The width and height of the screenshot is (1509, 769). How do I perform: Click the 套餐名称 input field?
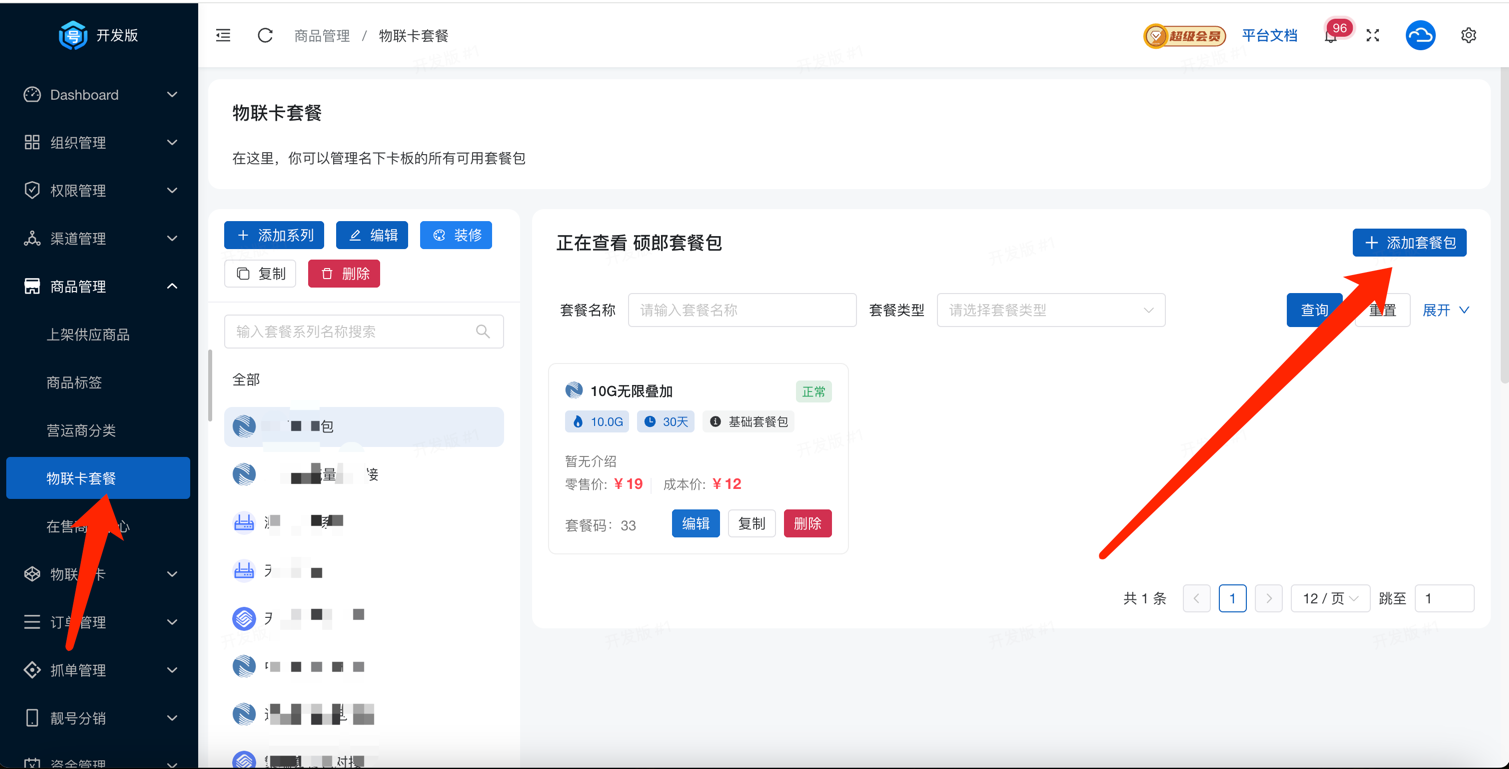[x=741, y=310]
